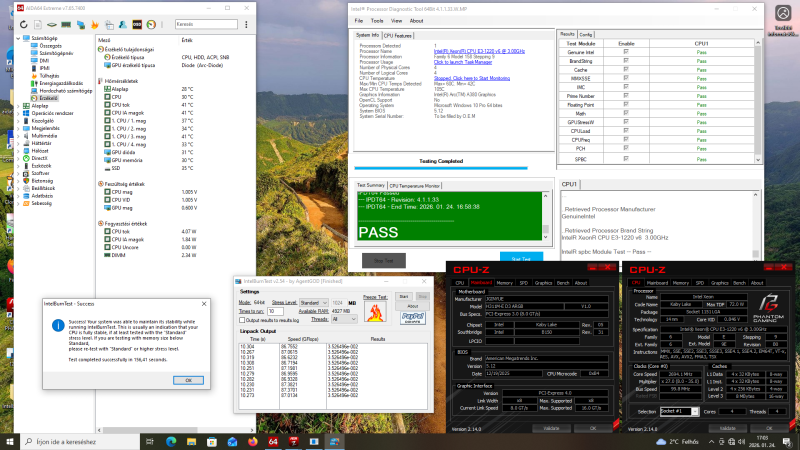Open AIDA64 stability test flame icon
Image resolution: width=800 pixels, height=450 pixels.
coord(95,24)
